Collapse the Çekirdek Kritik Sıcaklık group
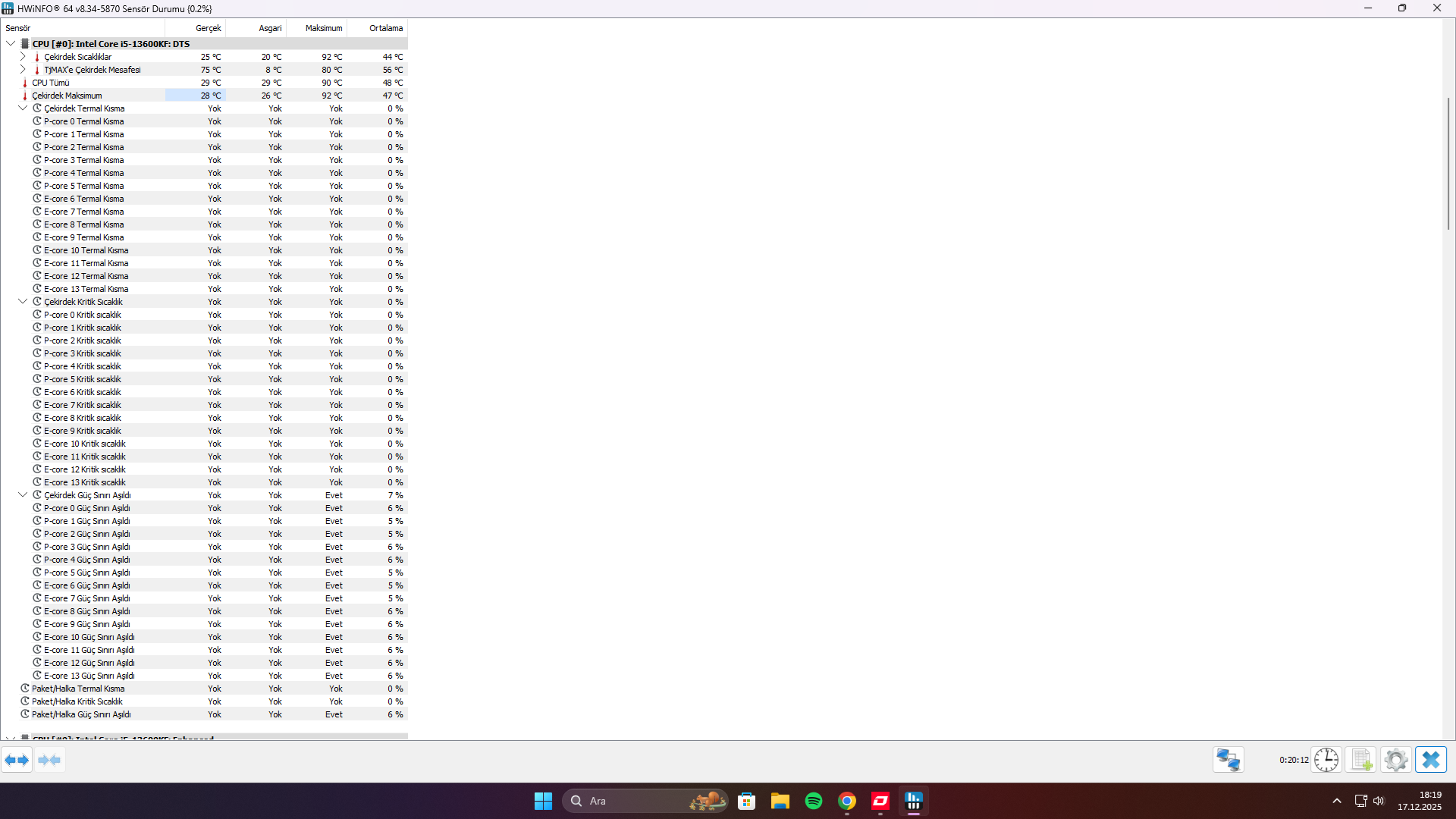1456x819 pixels. pos(23,302)
